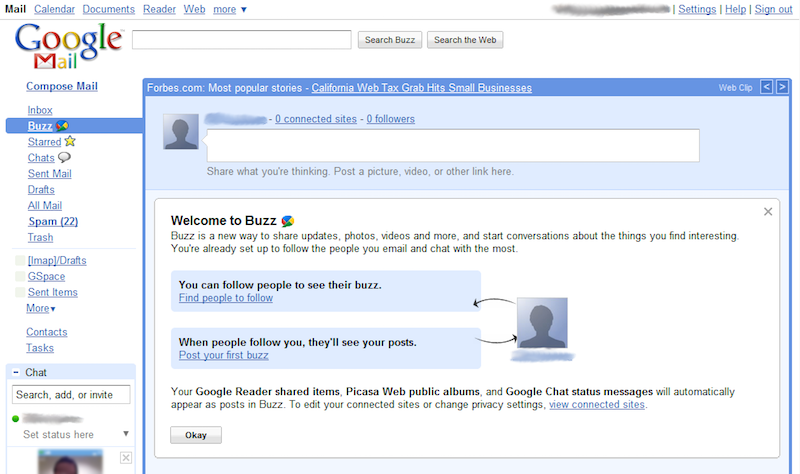Click the speech bubble icon beside Chats
Screen dimensions: 800x474
(64, 157)
